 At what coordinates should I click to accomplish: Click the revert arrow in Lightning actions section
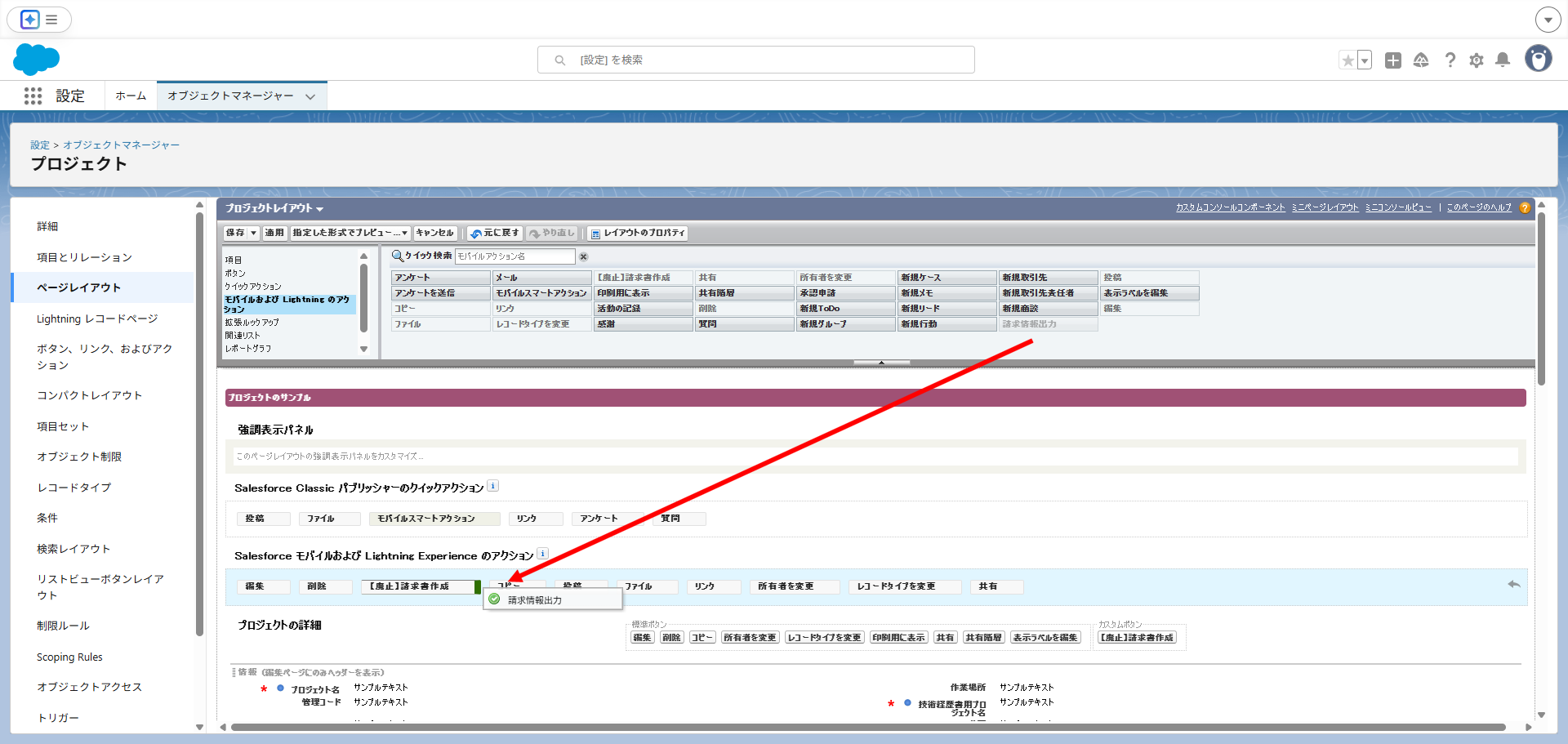tap(1513, 584)
